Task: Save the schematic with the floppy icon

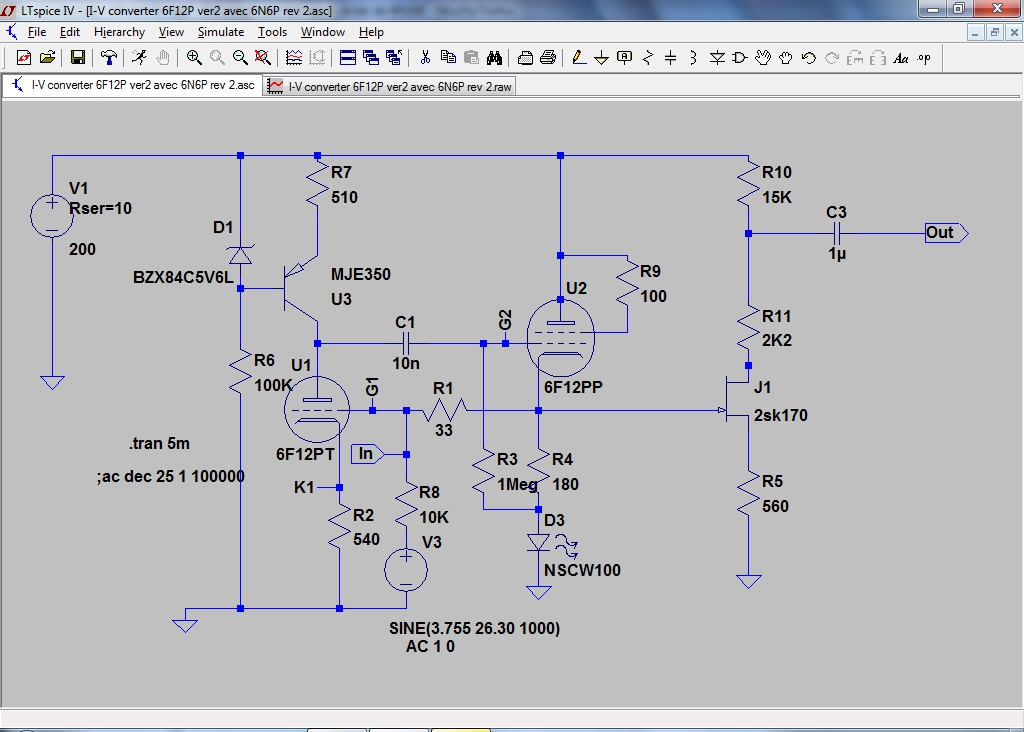Action: pyautogui.click(x=78, y=58)
